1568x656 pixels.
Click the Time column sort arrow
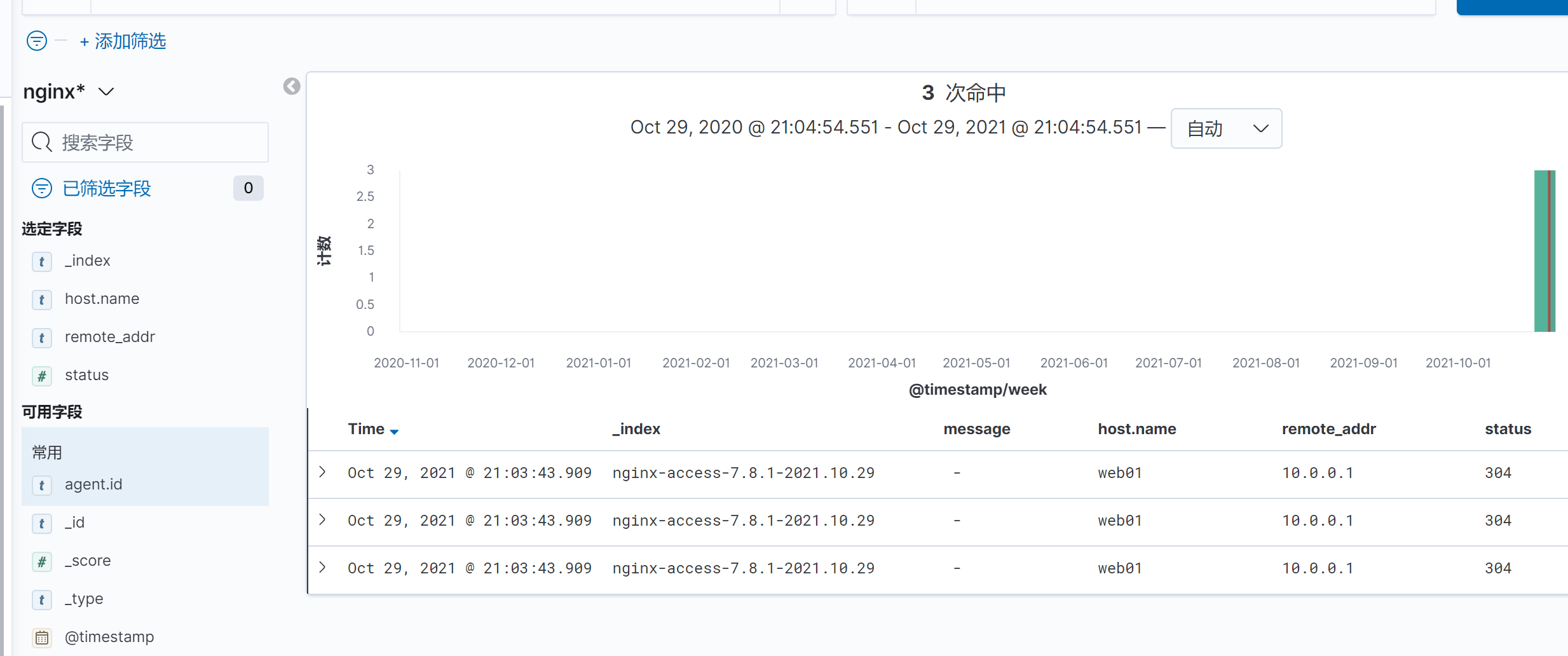394,432
